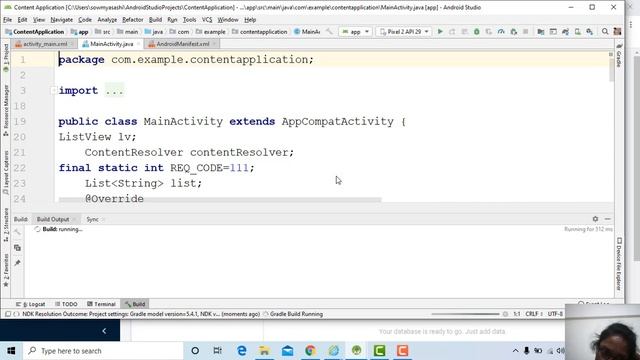640x360 pixels.
Task: Open the Android profiler gauge icon
Action: click(501, 31)
